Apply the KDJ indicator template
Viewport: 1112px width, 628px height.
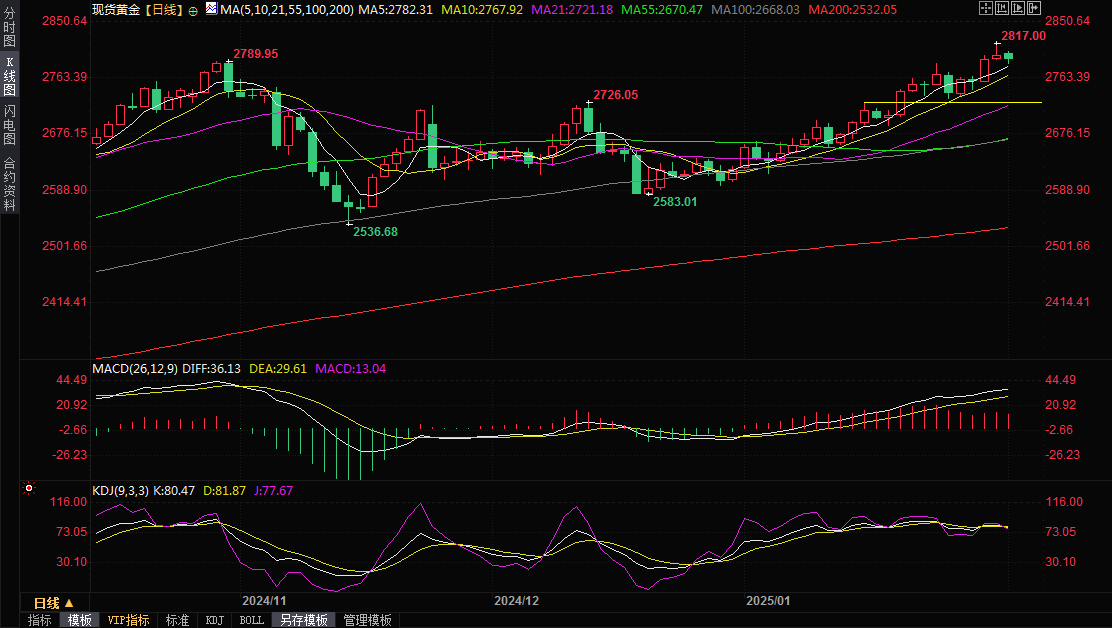click(215, 620)
